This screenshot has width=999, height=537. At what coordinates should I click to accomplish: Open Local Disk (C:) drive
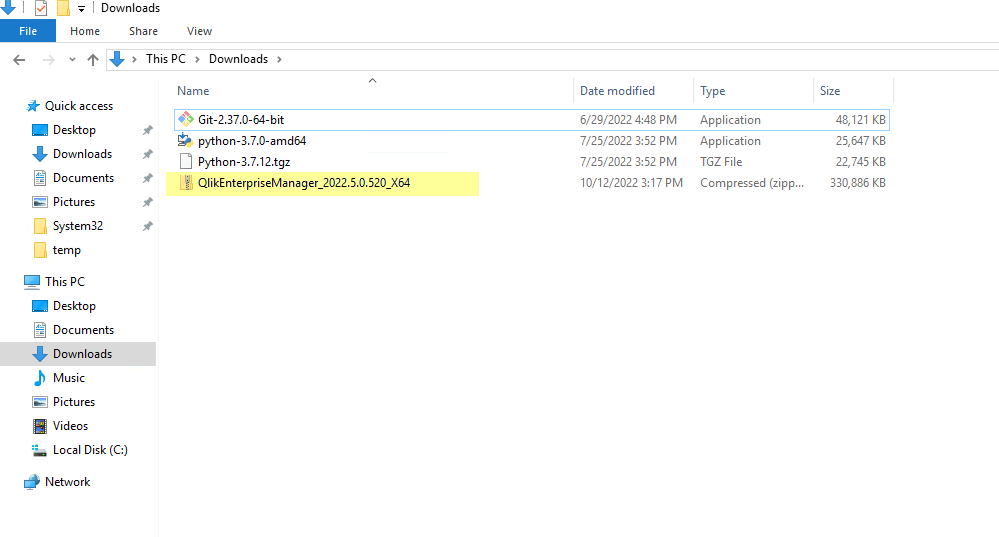90,450
